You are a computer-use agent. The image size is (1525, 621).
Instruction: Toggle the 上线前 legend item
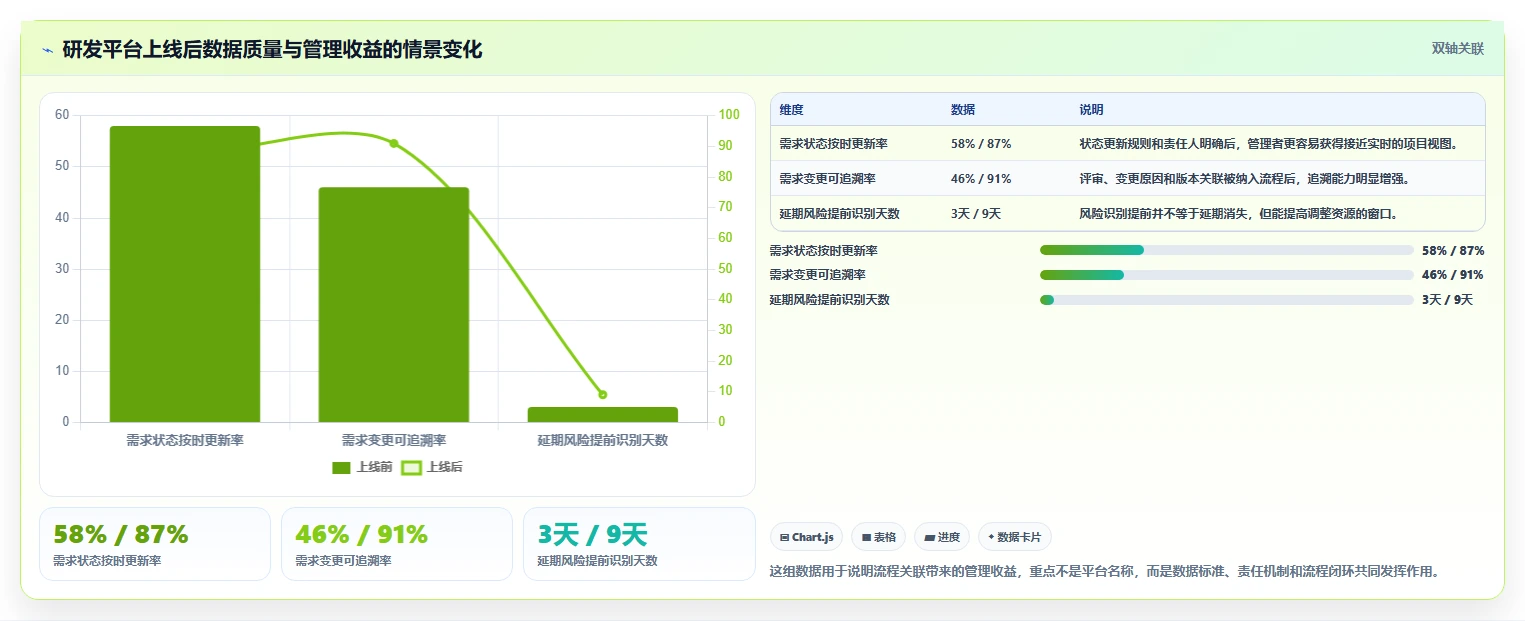tap(362, 467)
